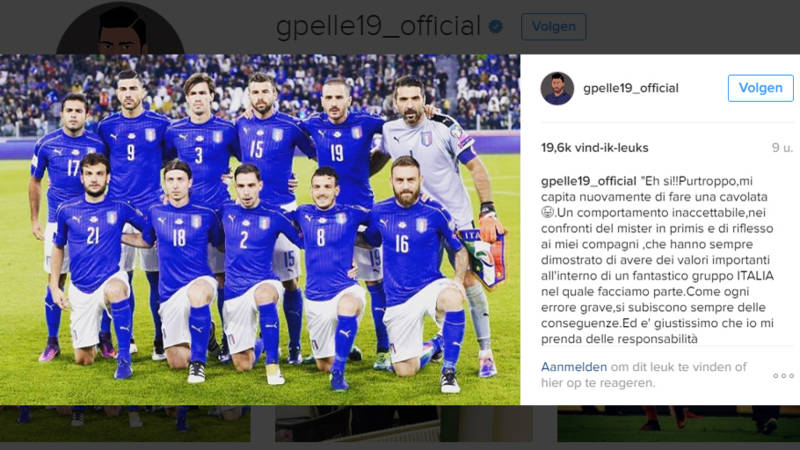The image size is (800, 450).
Task: Click the blue verified badge beside the header username
Action: point(495,27)
